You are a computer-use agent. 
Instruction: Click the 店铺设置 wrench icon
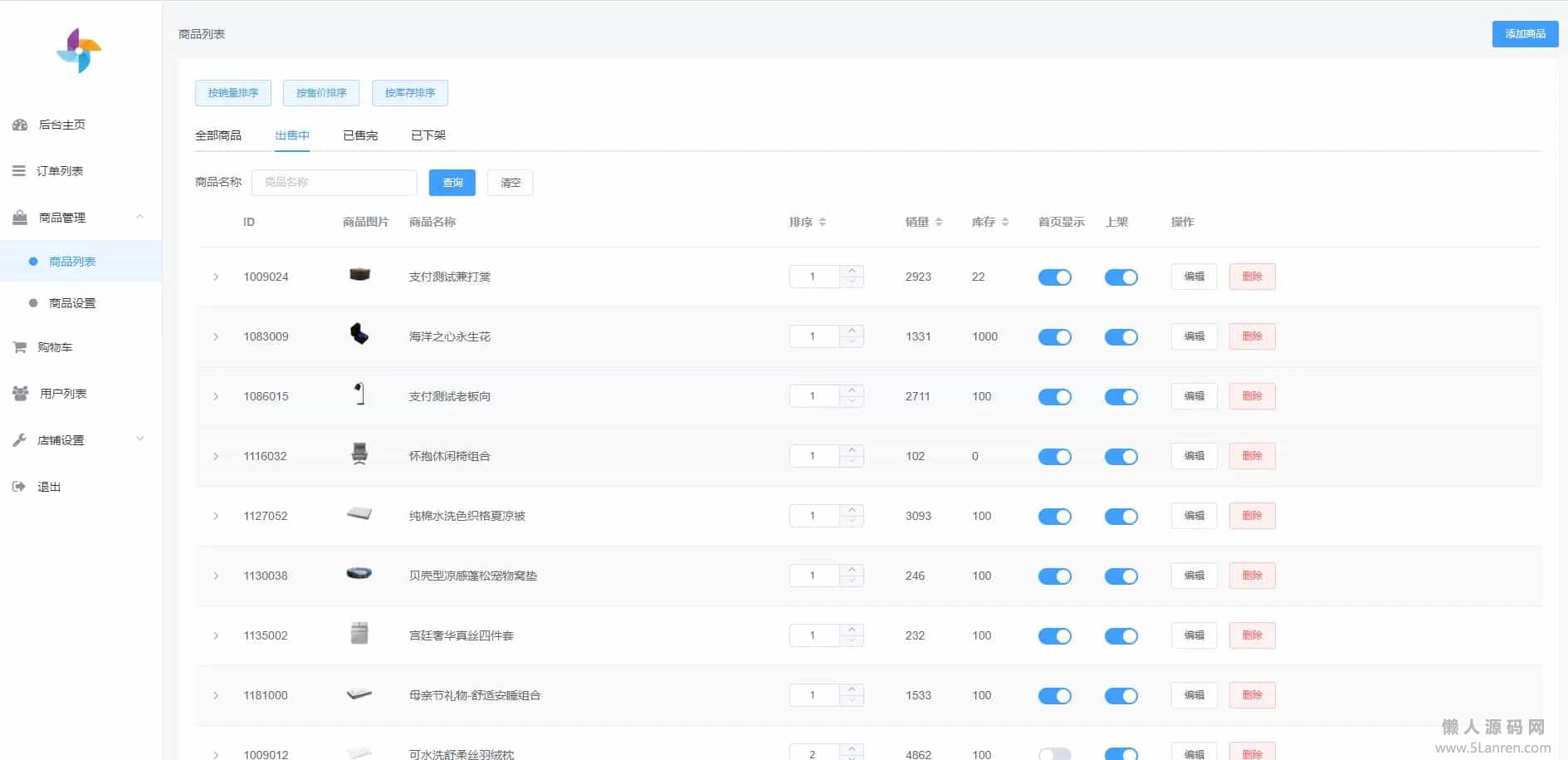click(19, 440)
